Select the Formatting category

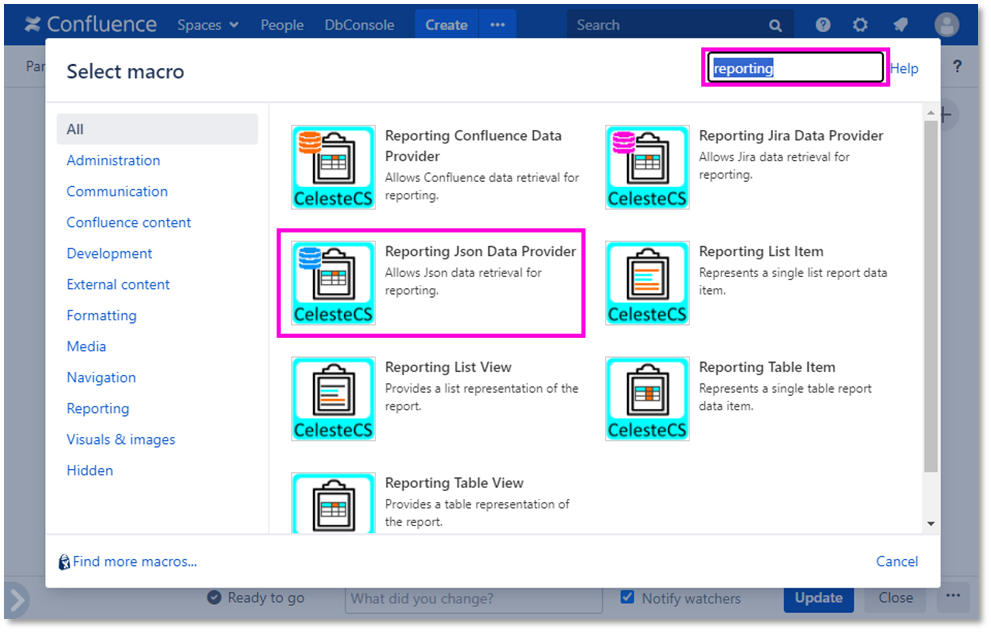pos(101,315)
